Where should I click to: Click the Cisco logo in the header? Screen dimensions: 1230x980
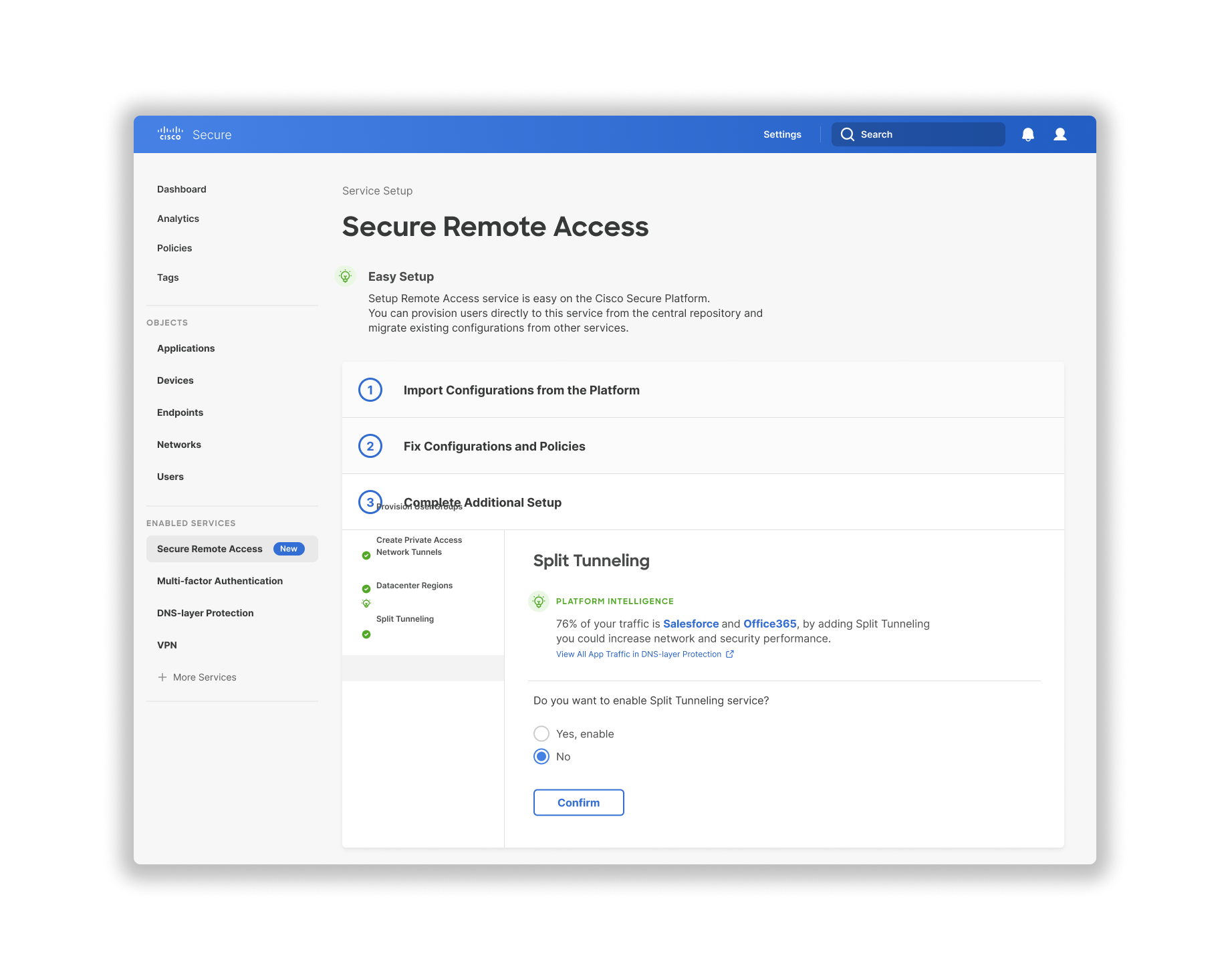(170, 134)
